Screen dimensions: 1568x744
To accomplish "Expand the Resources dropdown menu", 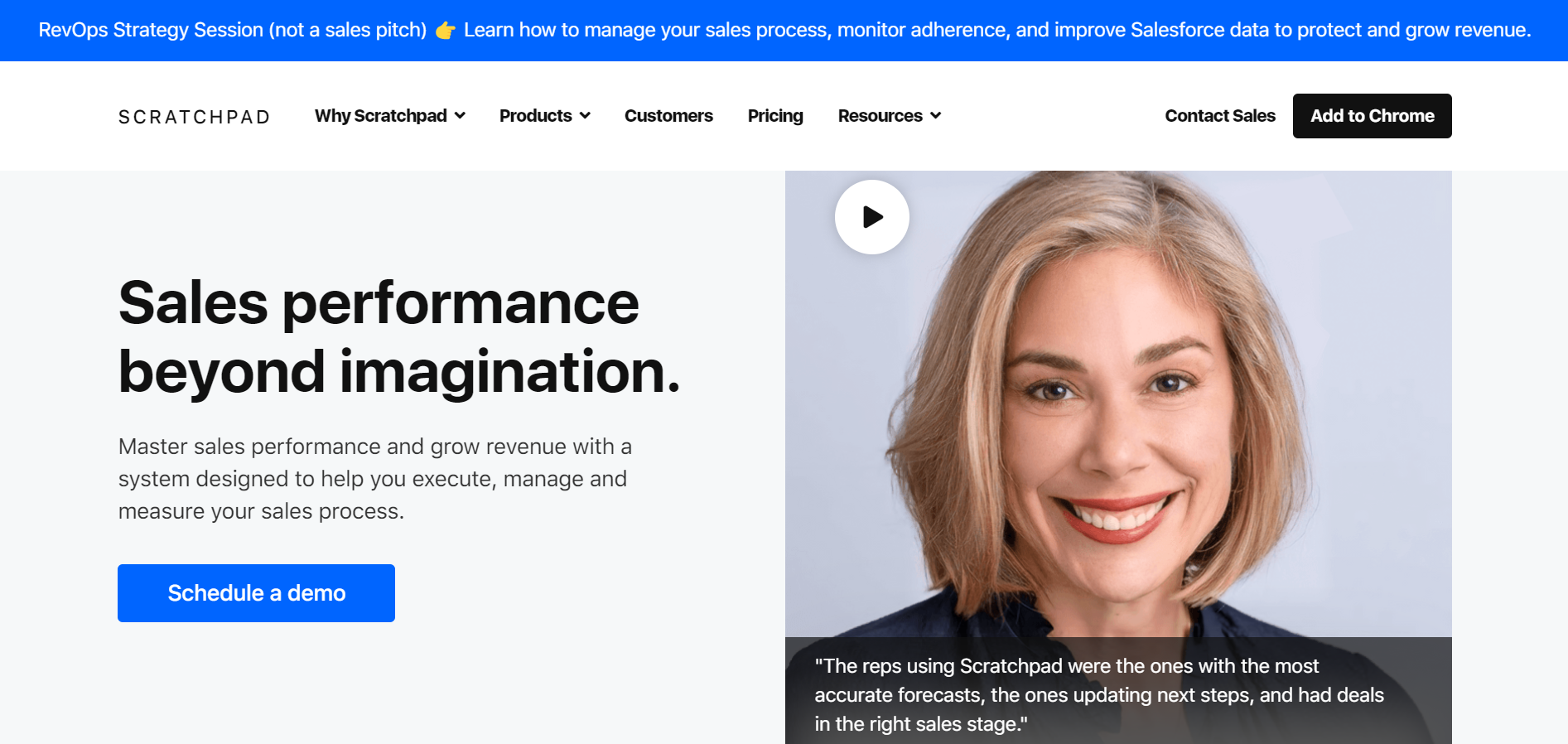I will (889, 116).
